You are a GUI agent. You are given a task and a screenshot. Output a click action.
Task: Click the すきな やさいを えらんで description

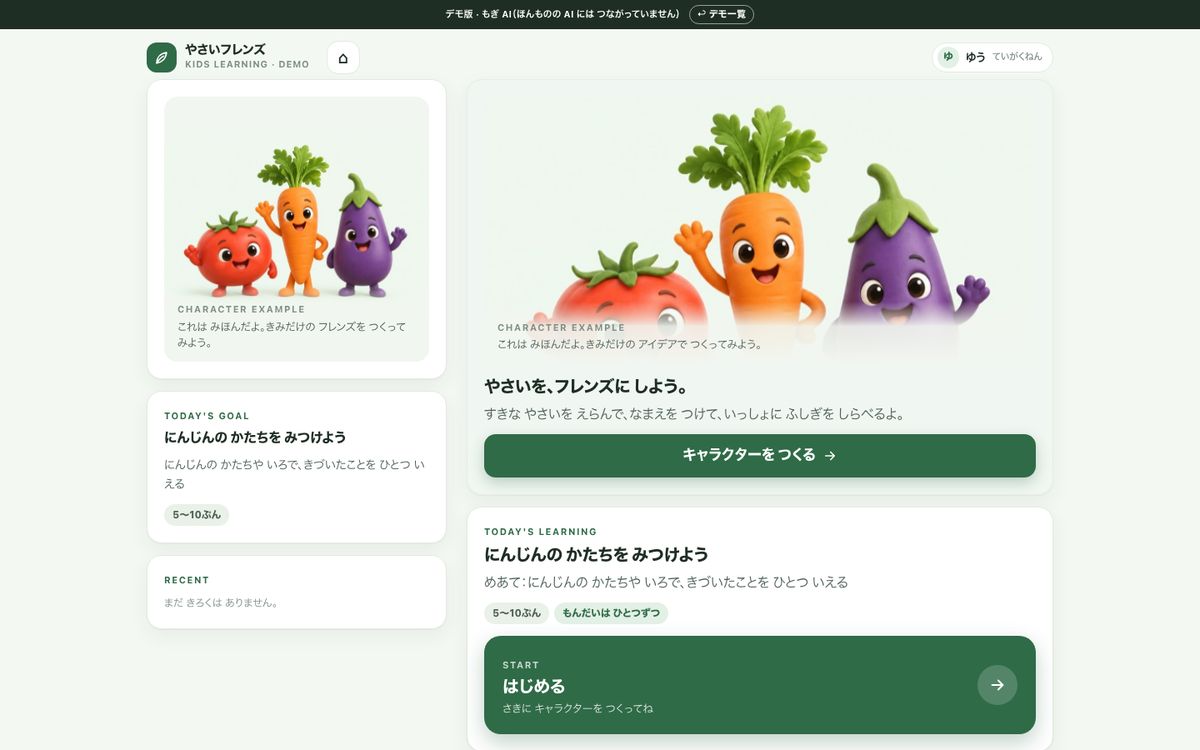point(694,414)
